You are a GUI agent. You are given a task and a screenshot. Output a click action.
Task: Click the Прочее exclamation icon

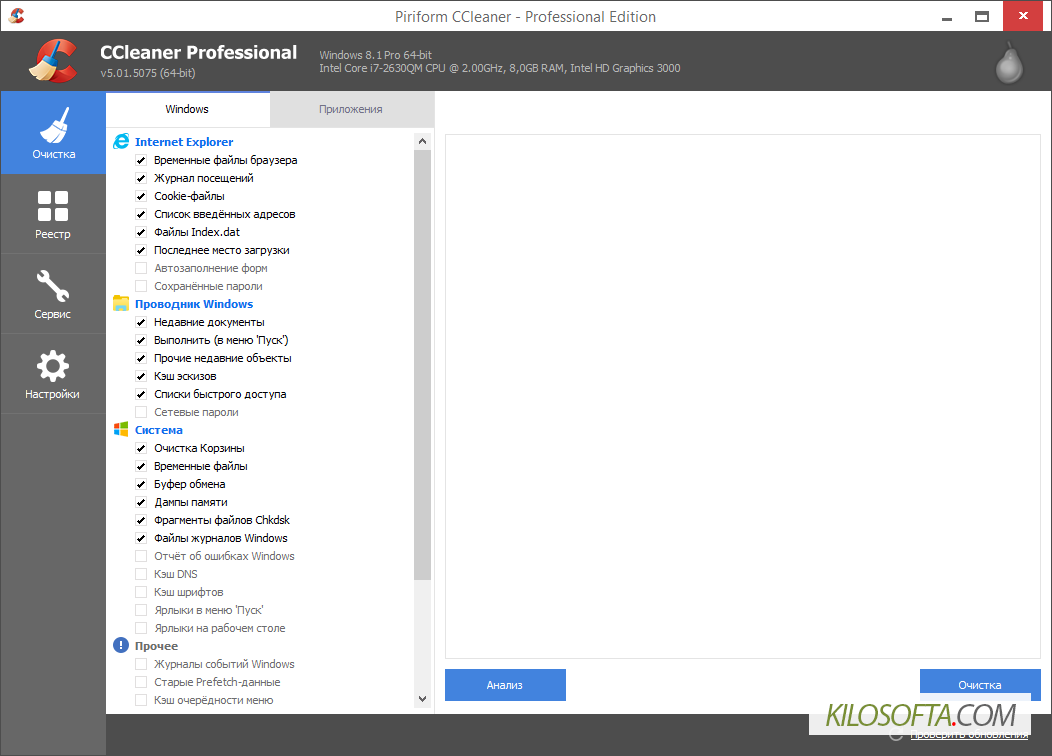click(x=121, y=645)
